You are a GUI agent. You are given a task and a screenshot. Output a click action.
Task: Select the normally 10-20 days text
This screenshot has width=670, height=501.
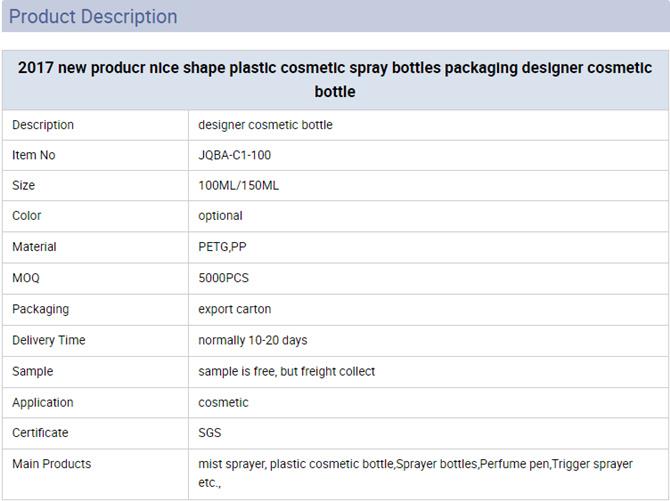coord(253,340)
